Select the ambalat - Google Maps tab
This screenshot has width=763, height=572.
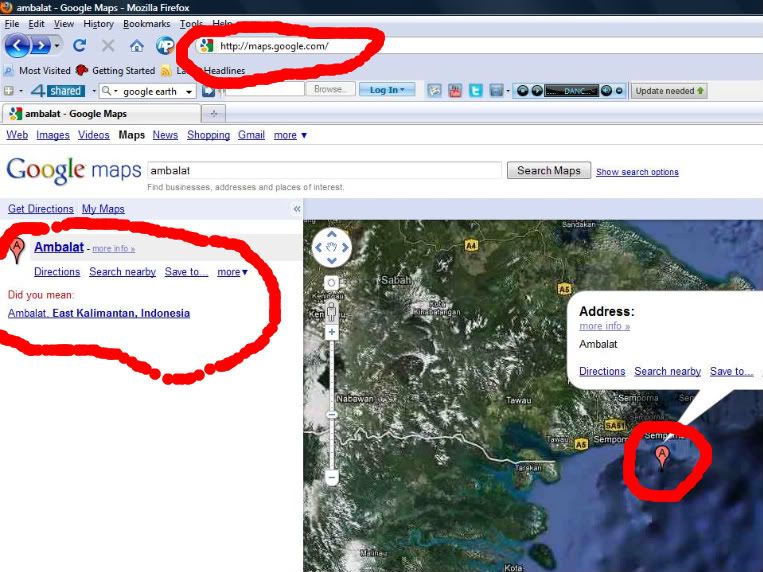[x=101, y=113]
